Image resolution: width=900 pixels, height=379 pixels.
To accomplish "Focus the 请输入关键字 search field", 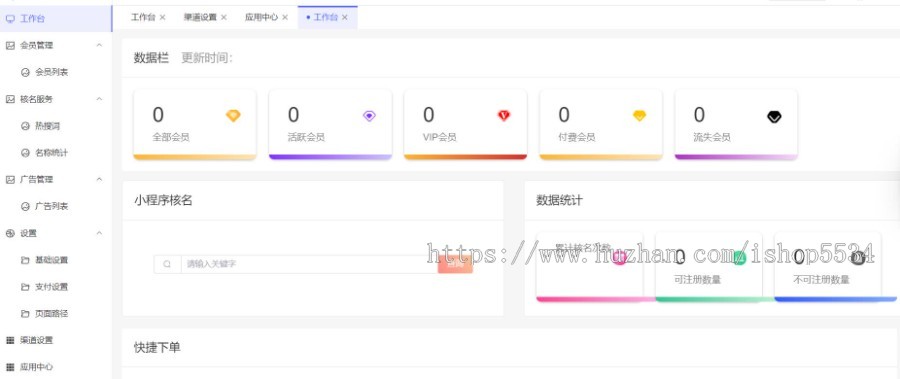I will click(309, 264).
